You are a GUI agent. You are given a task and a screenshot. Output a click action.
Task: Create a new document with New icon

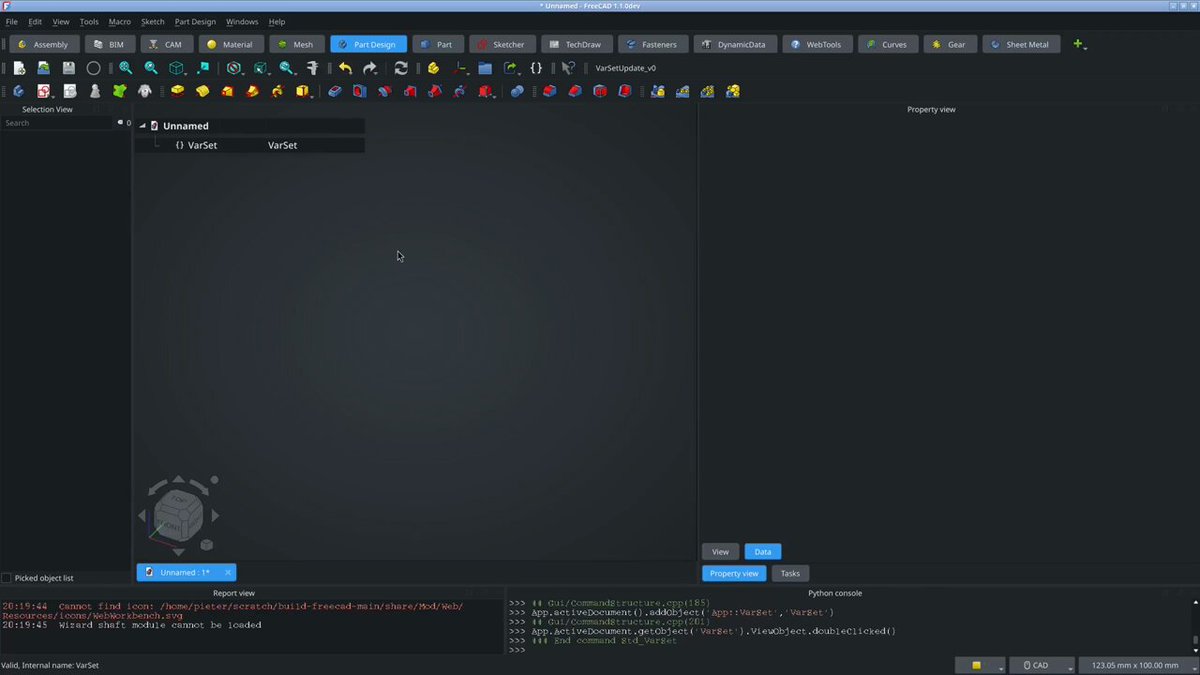pyautogui.click(x=19, y=68)
